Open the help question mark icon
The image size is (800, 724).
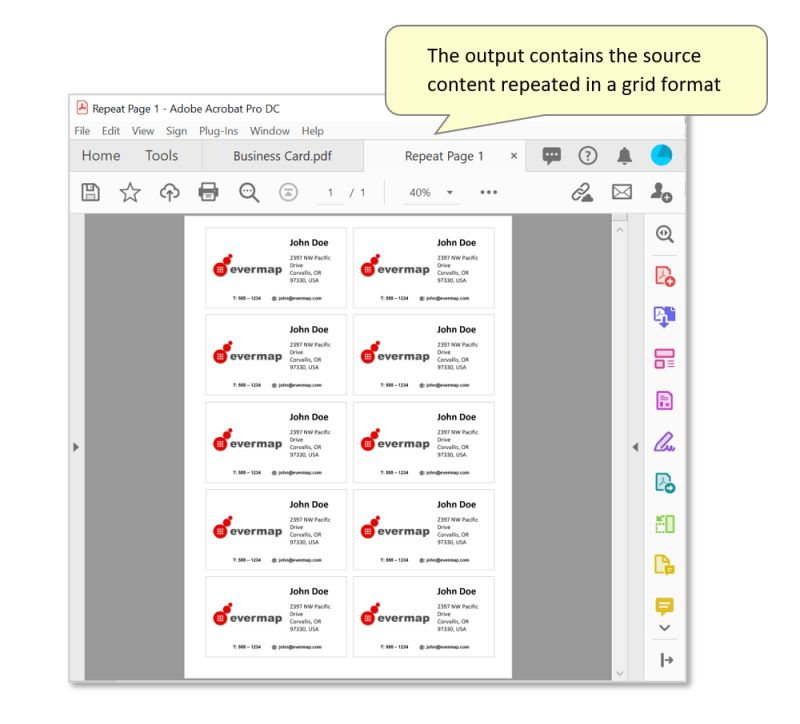point(588,155)
